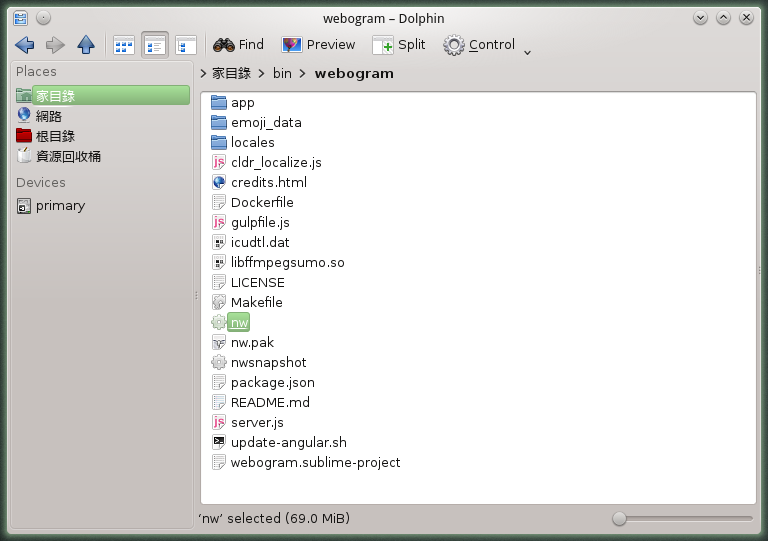Select the update-angular.sh terminal icon
Screen dimensions: 768x541
[218, 442]
